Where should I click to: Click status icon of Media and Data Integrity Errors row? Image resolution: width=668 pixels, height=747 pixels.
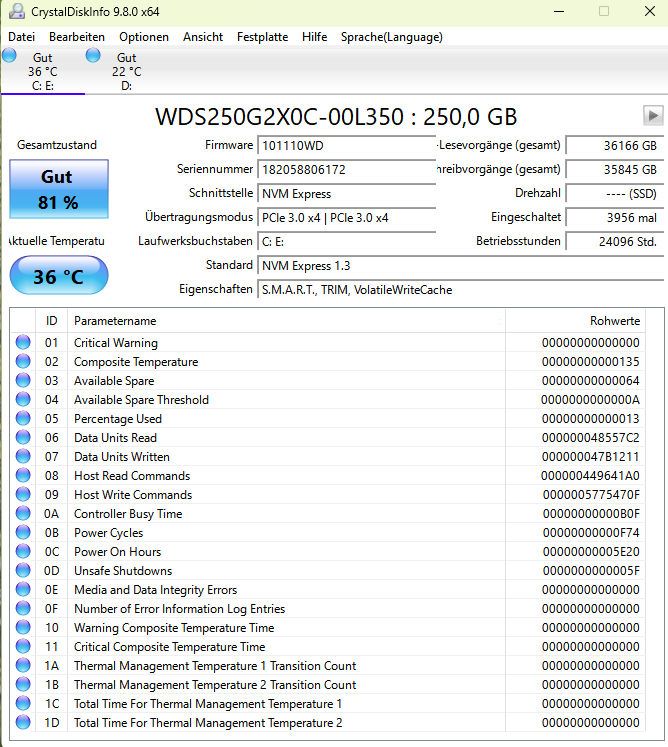tap(23, 589)
